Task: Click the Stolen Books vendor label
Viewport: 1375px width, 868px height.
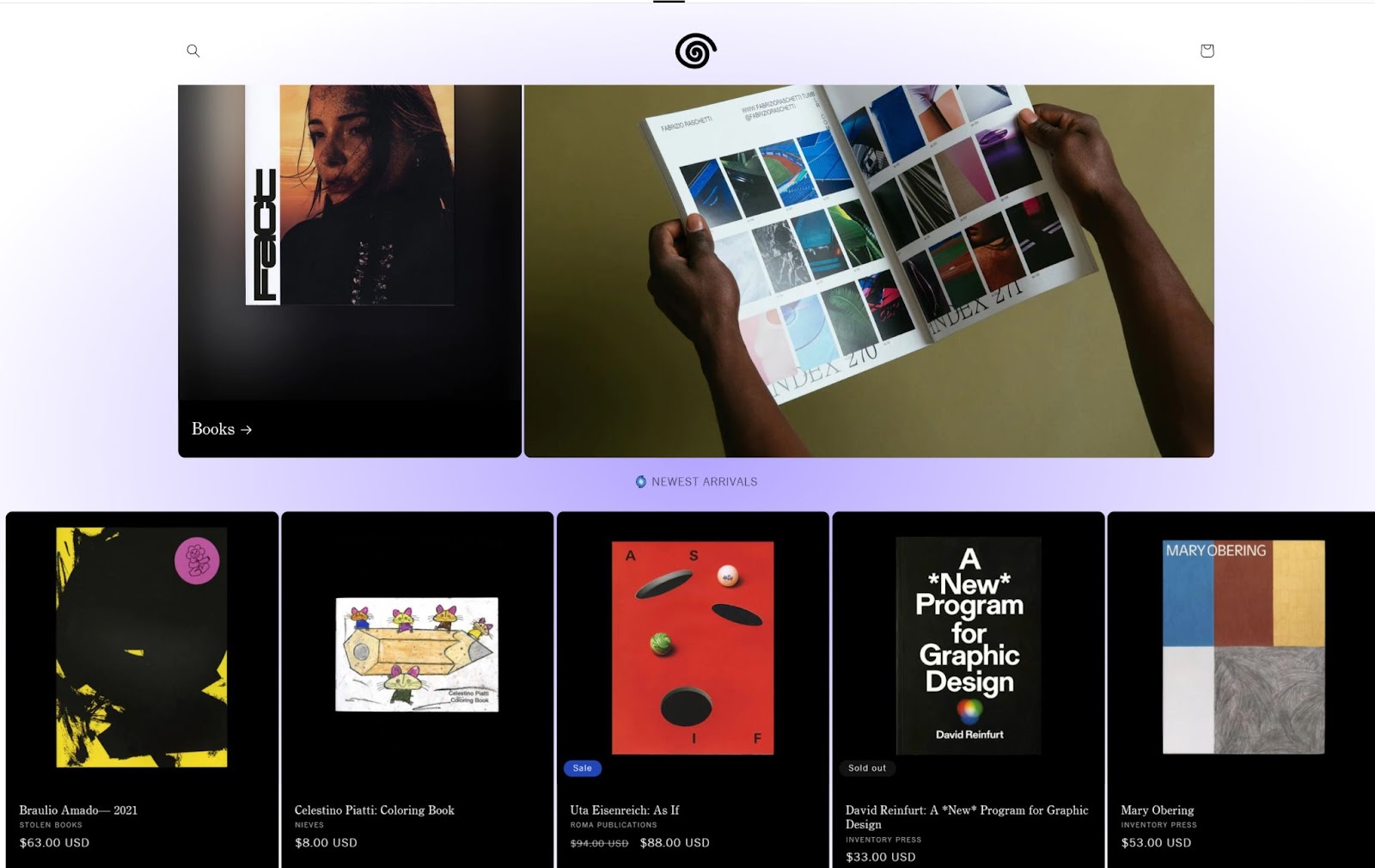Action: [x=51, y=825]
